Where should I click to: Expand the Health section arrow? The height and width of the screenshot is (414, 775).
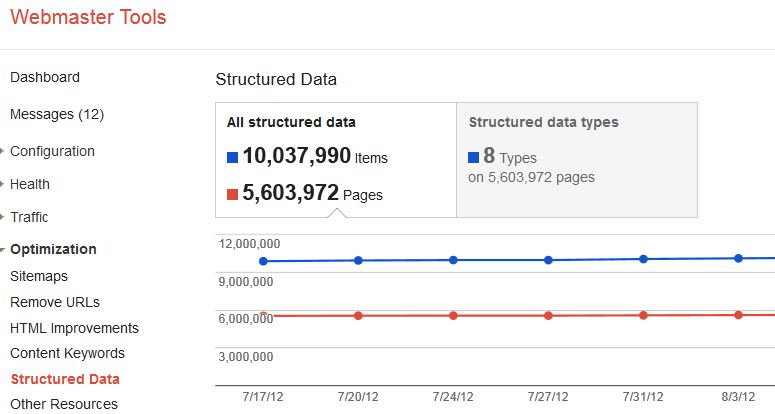tap(4, 185)
